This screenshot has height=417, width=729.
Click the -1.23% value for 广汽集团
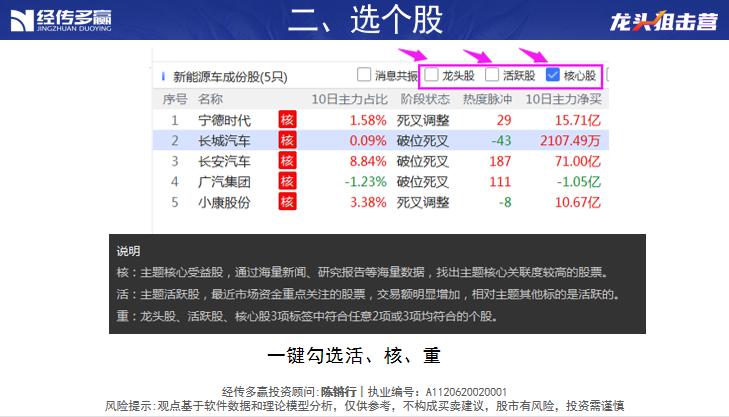[365, 182]
